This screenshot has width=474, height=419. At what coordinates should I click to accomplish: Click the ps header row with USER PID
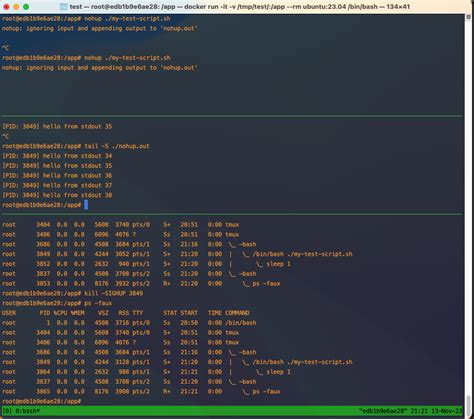[x=126, y=313]
